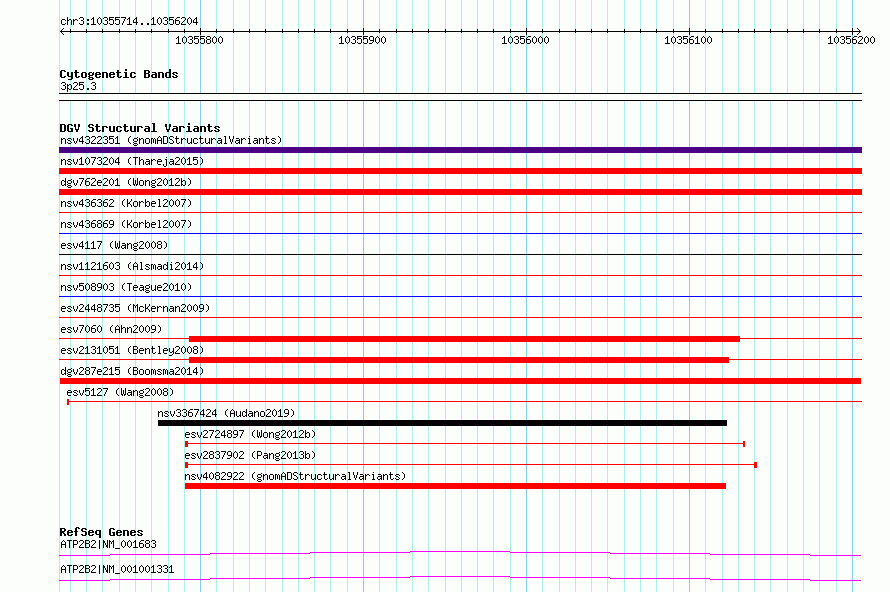Select variant label esv2837902 (Pang2013b)

point(250,455)
